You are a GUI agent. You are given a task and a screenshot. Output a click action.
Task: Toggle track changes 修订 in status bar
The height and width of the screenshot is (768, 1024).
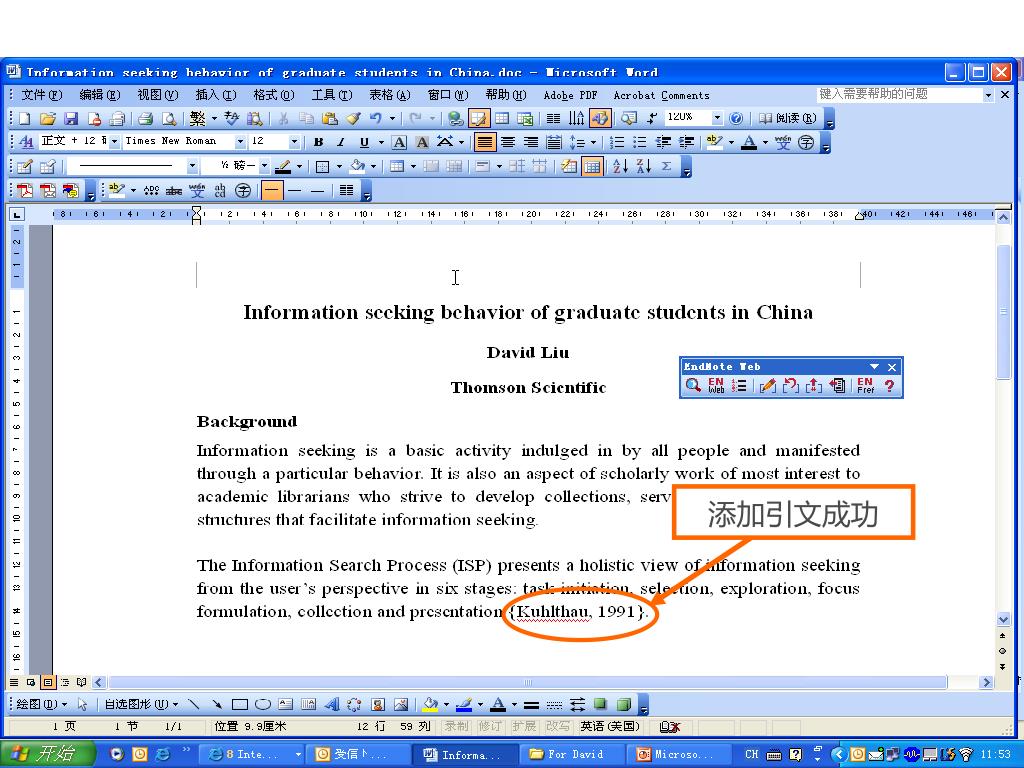(489, 726)
